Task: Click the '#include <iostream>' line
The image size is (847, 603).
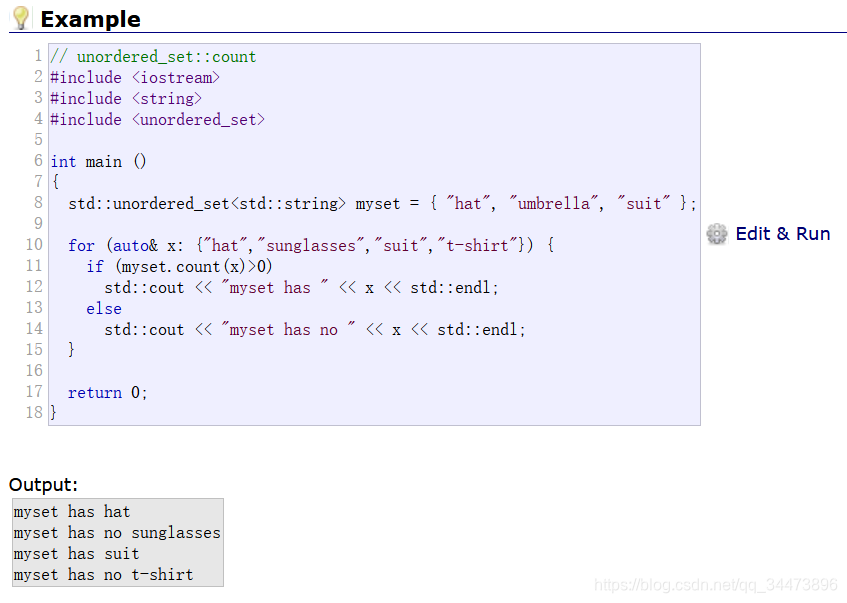Action: [x=135, y=78]
